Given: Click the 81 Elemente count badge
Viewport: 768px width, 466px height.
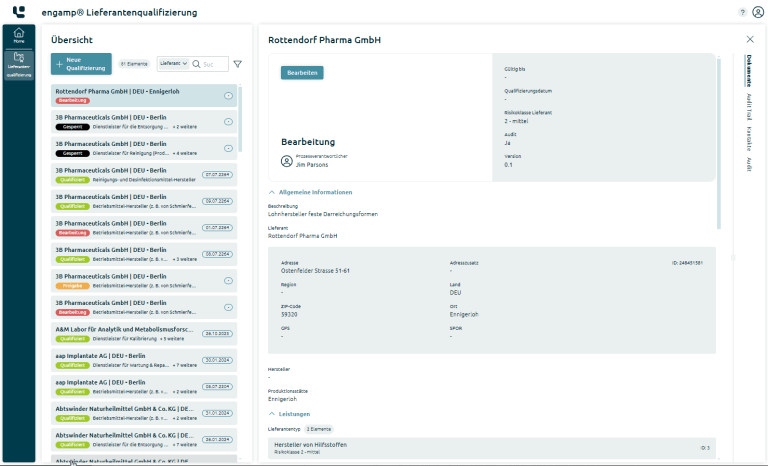Looking at the screenshot, I should (134, 64).
